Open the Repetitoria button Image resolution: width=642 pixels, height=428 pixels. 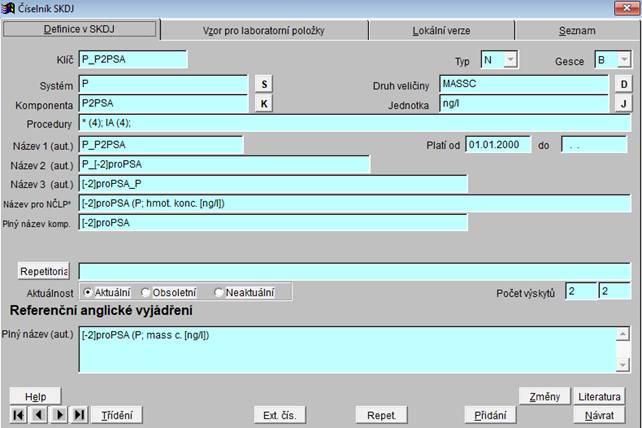pos(43,271)
